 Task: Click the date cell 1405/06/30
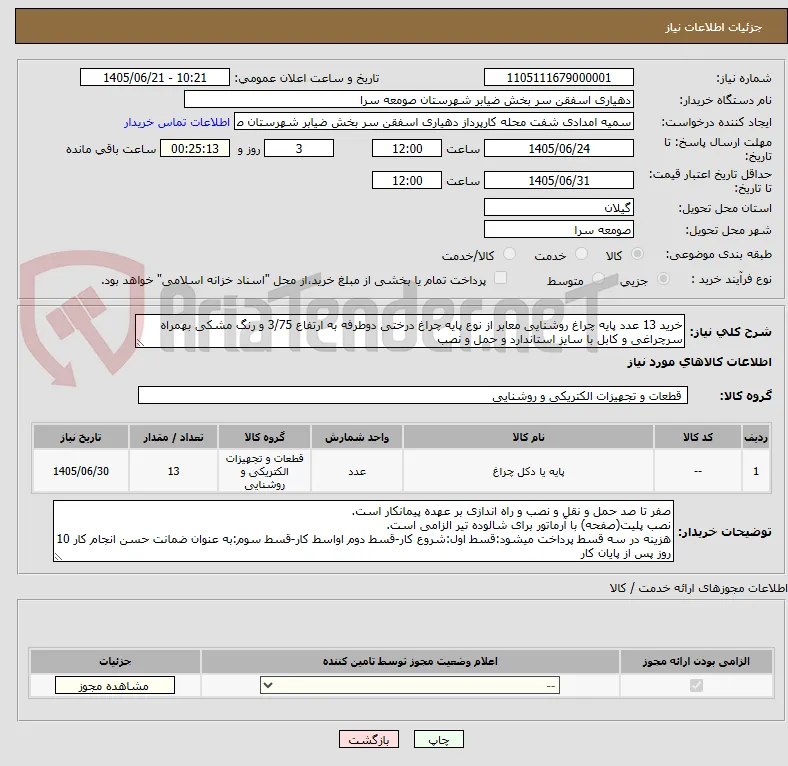[x=81, y=471]
